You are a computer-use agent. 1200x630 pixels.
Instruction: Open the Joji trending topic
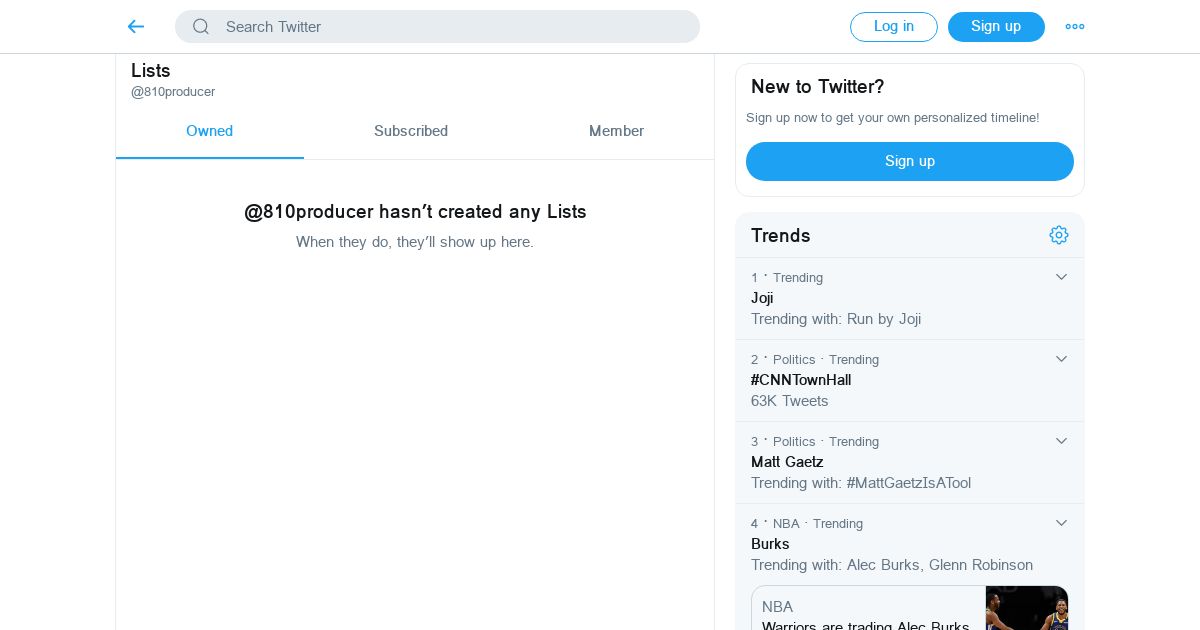click(x=762, y=298)
